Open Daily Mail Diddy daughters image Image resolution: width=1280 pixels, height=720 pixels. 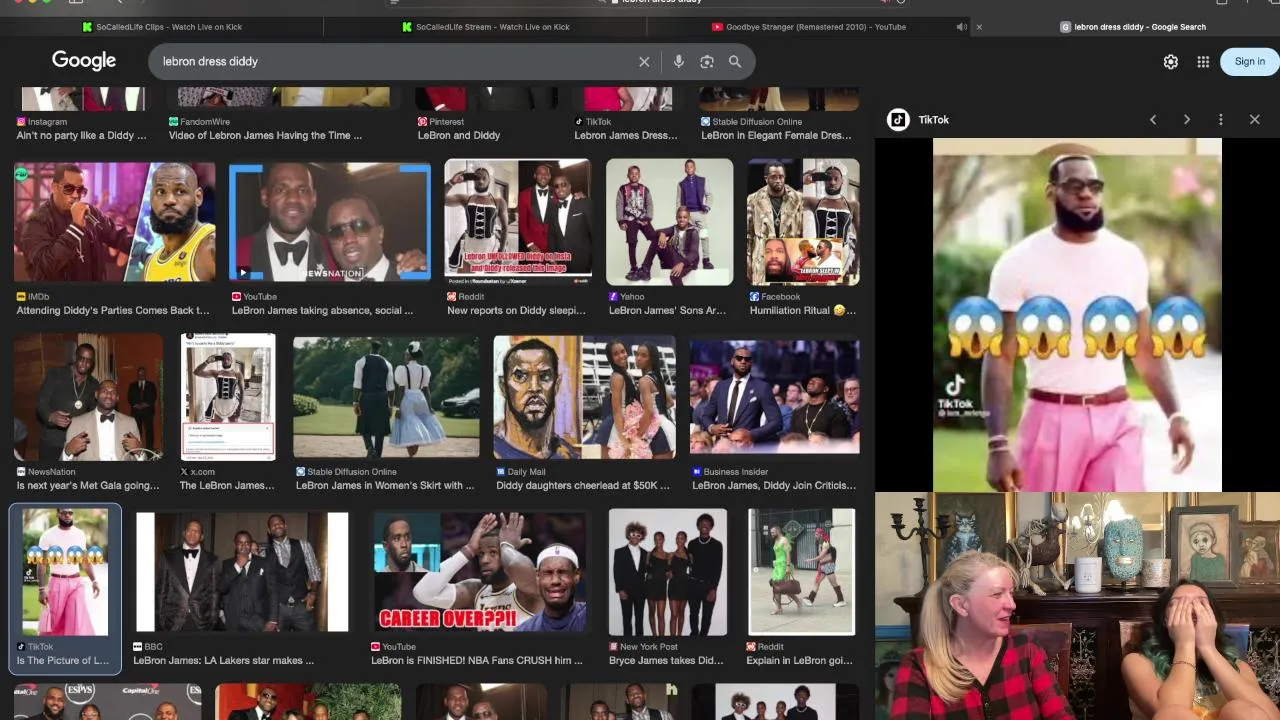[x=584, y=398]
